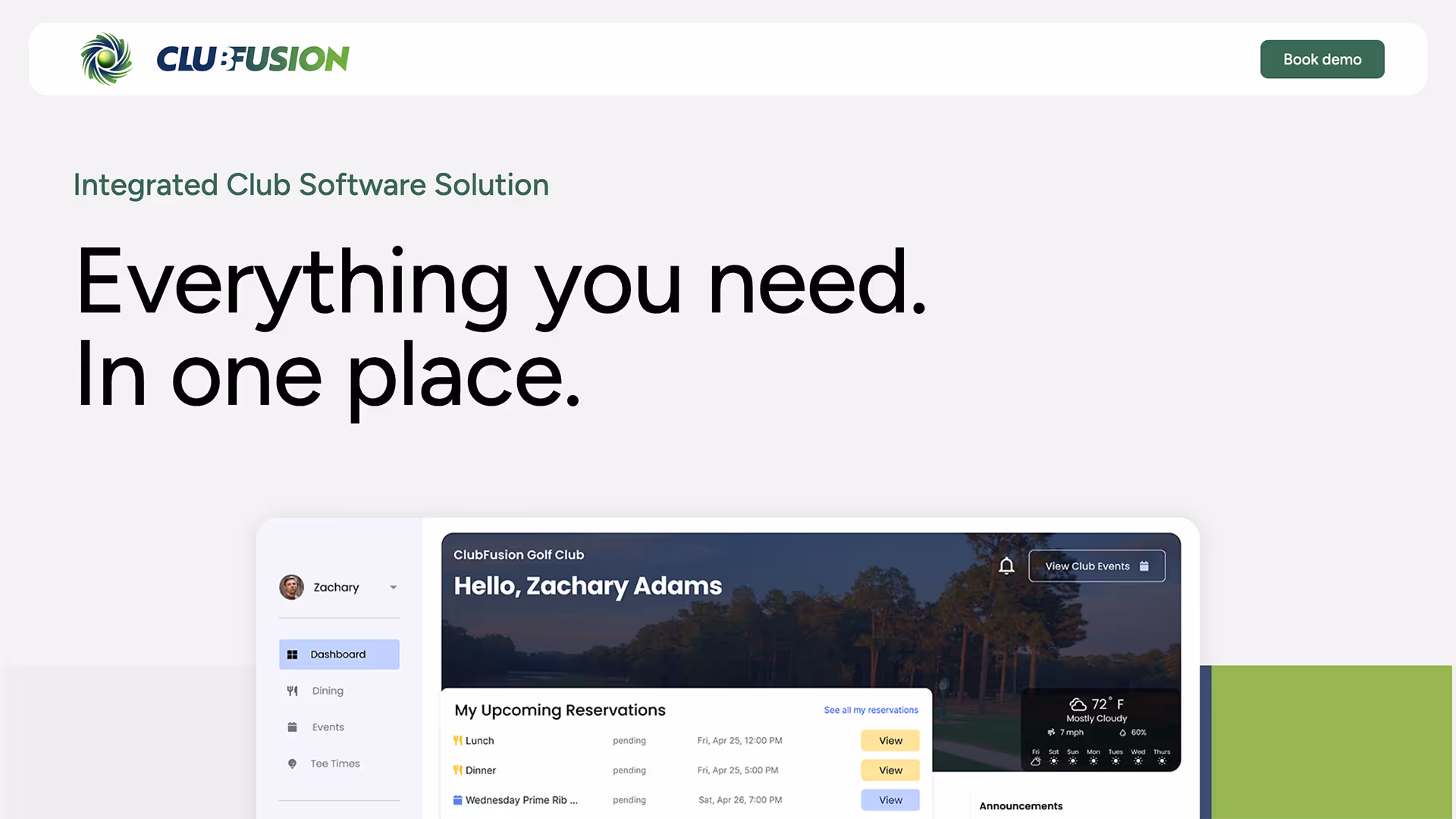This screenshot has width=1456, height=819.
Task: Click the Lunch reservation row label
Action: coord(479,741)
